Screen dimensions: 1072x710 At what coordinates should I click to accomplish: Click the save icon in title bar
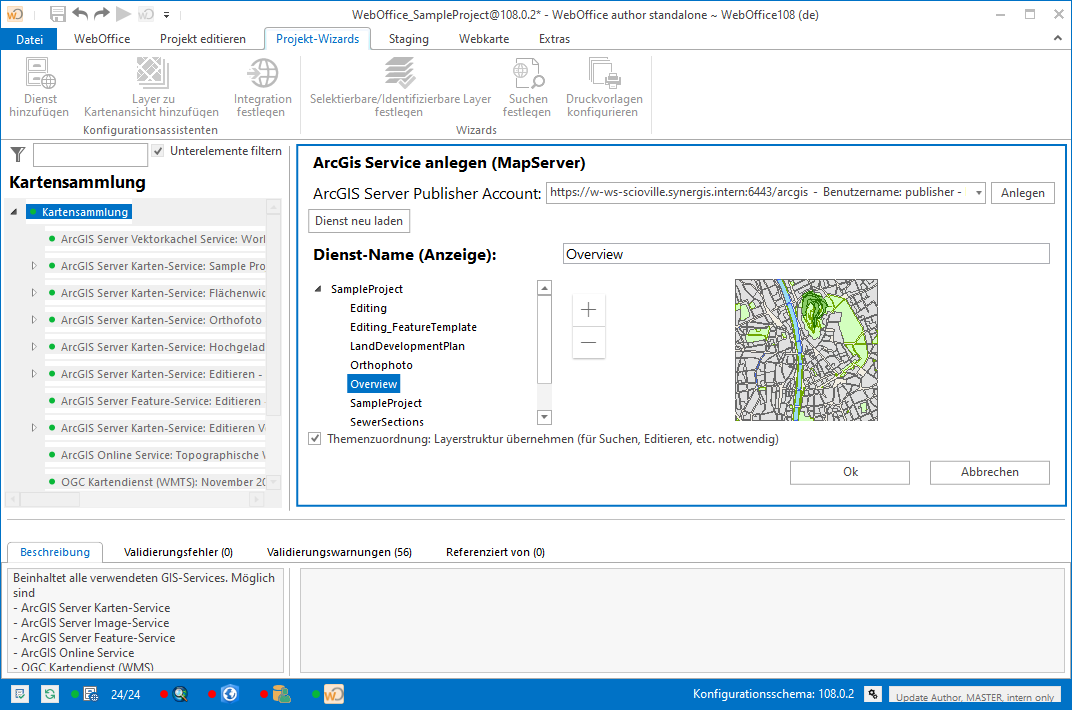(58, 15)
